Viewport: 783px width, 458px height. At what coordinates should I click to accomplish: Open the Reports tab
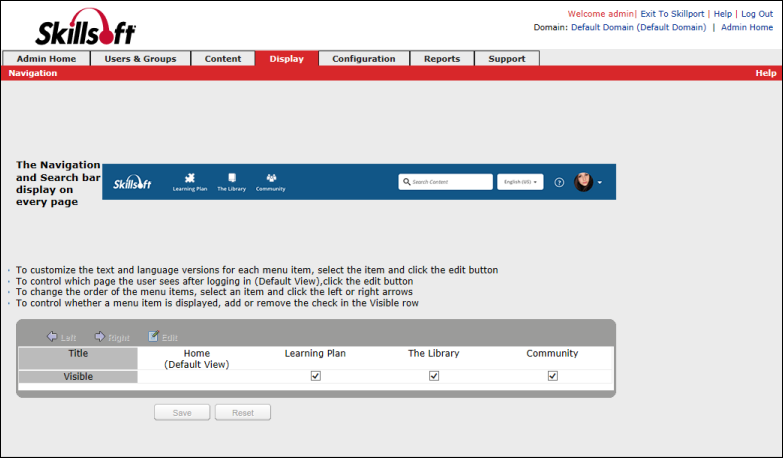[442, 58]
